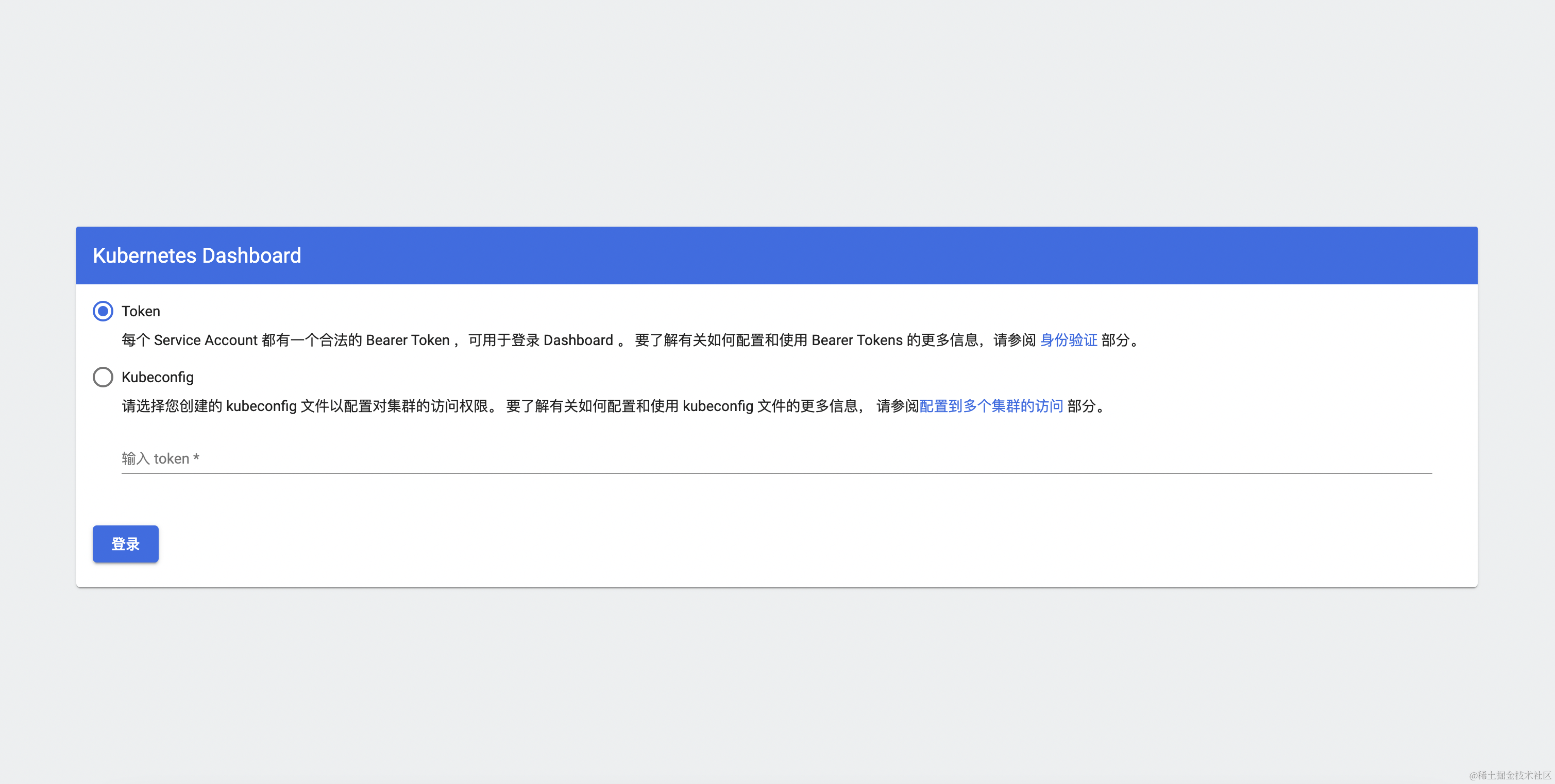Select the Kubeconfig radio button
Screen dimensions: 1555x784
point(103,377)
